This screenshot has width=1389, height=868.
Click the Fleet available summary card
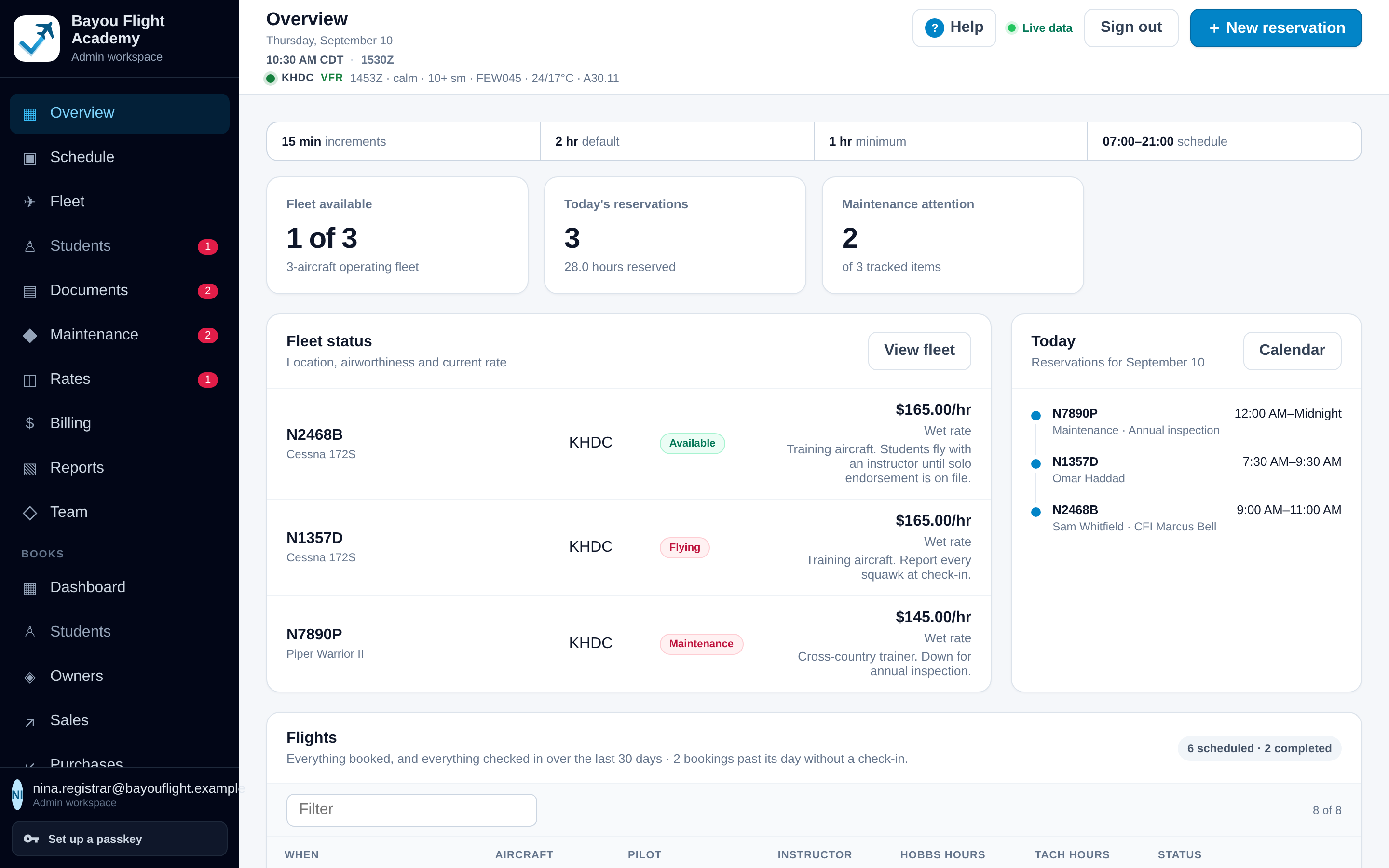pyautogui.click(x=397, y=235)
